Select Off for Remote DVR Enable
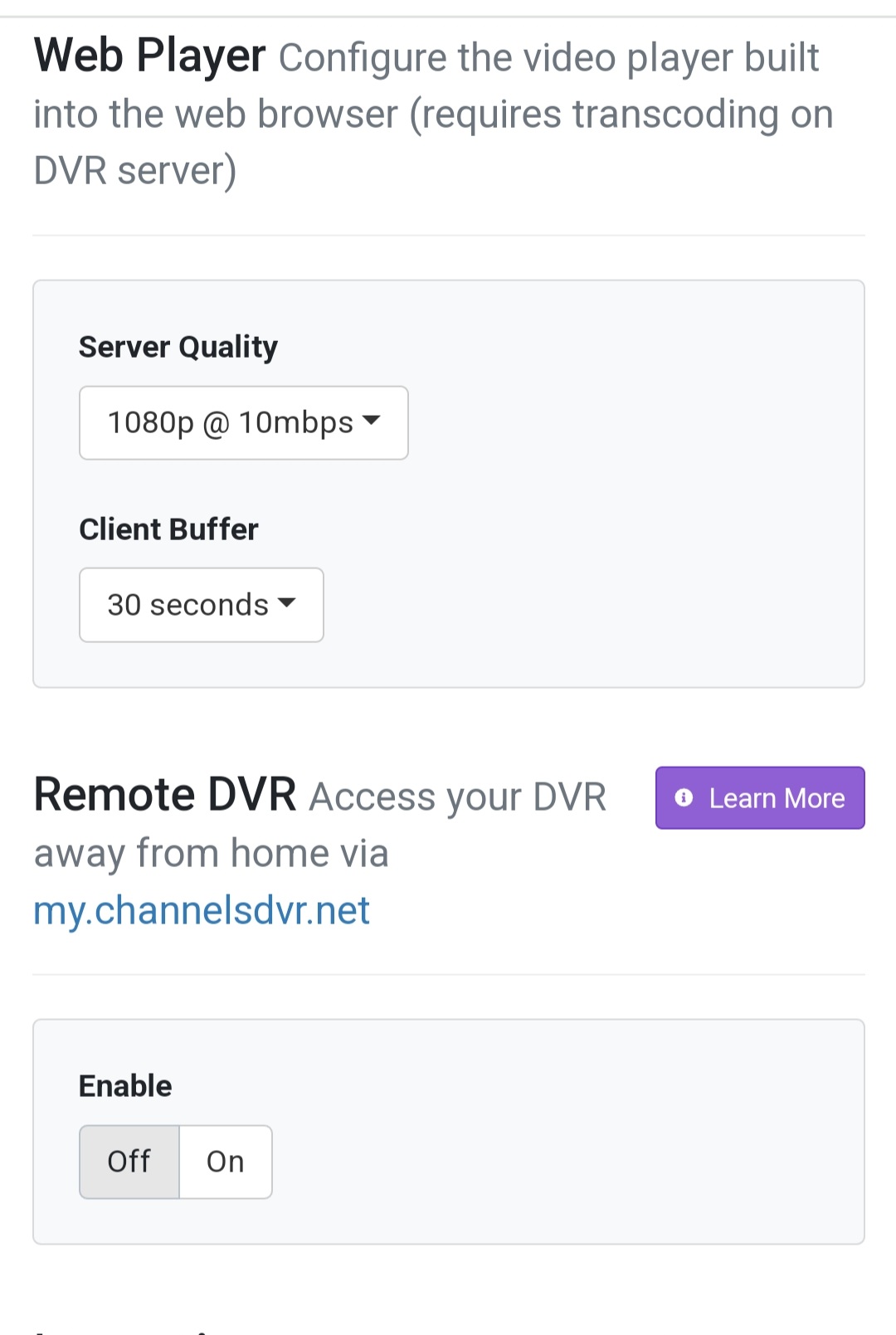 [129, 1162]
